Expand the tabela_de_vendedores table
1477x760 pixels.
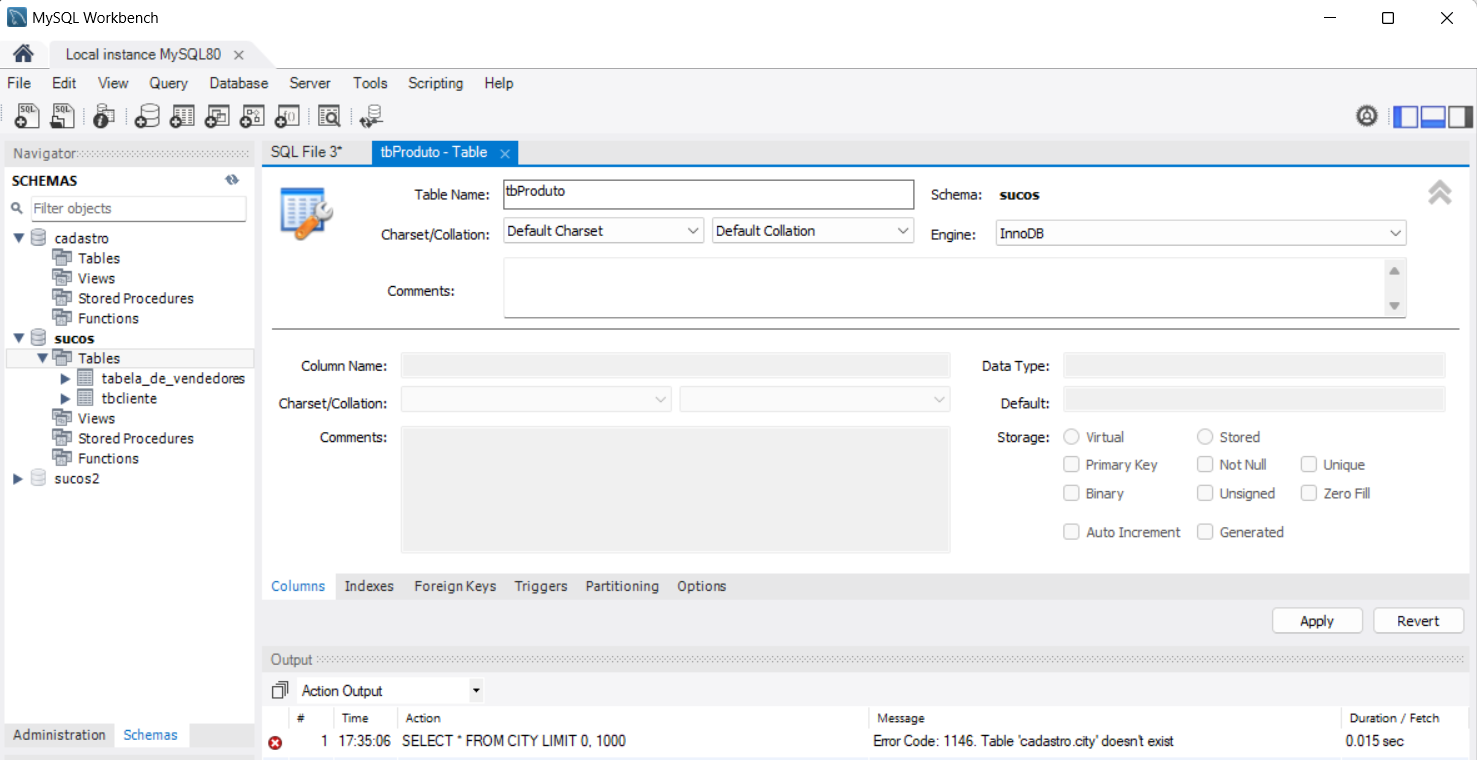pos(65,378)
